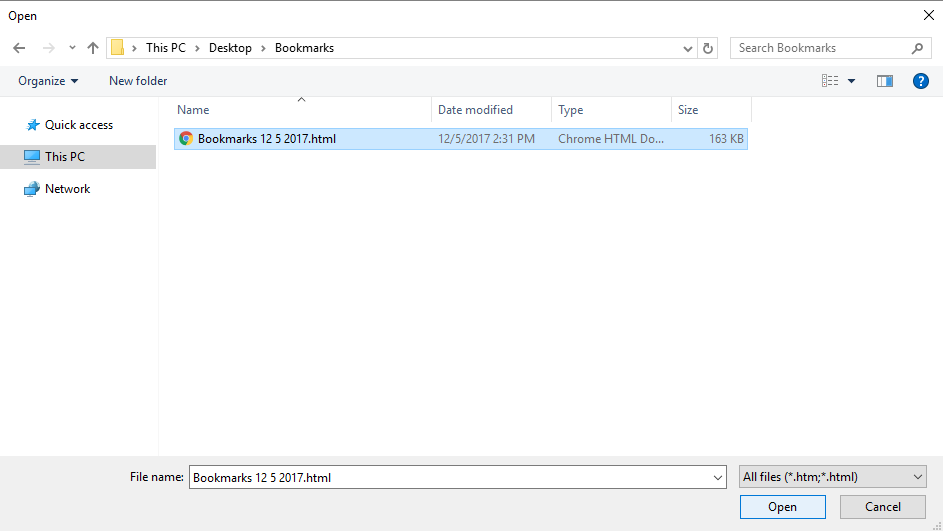943x531 pixels.
Task: Click the search magnifier icon
Action: click(x=917, y=48)
